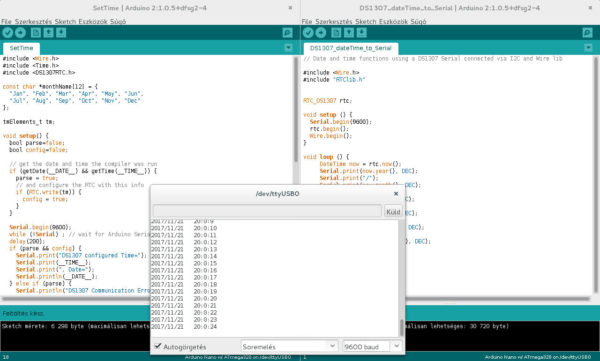The height and width of the screenshot is (361, 600).
Task: Open Súgó menu in SetTime window
Action: point(118,21)
